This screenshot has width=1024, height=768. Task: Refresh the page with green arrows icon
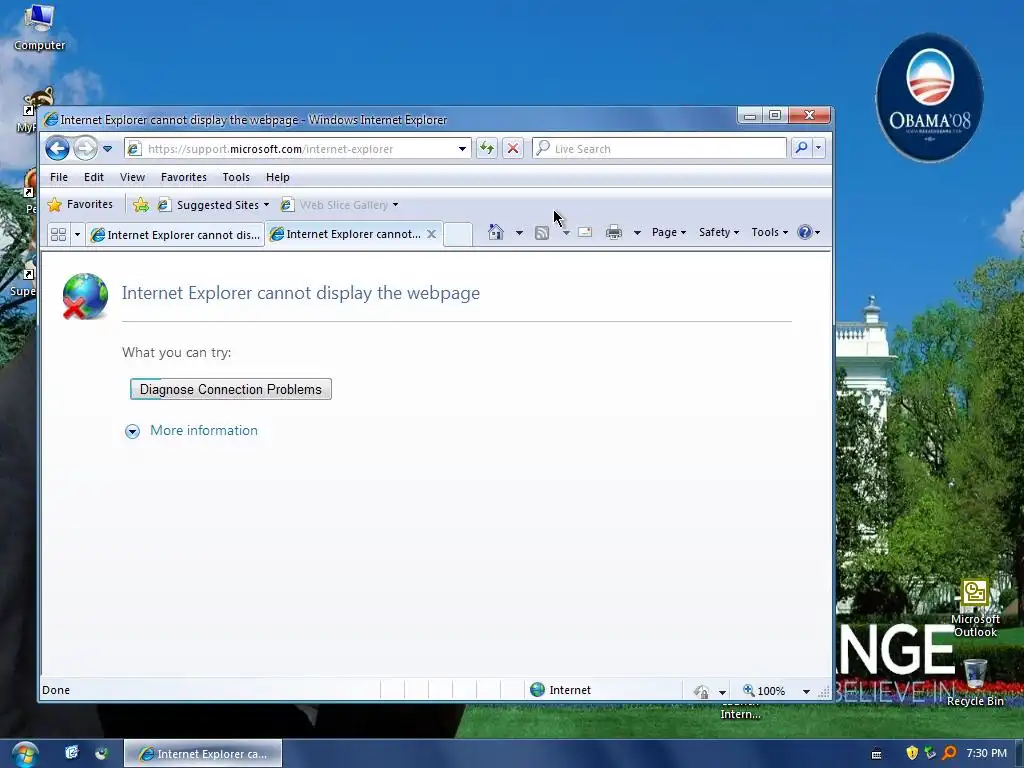487,148
